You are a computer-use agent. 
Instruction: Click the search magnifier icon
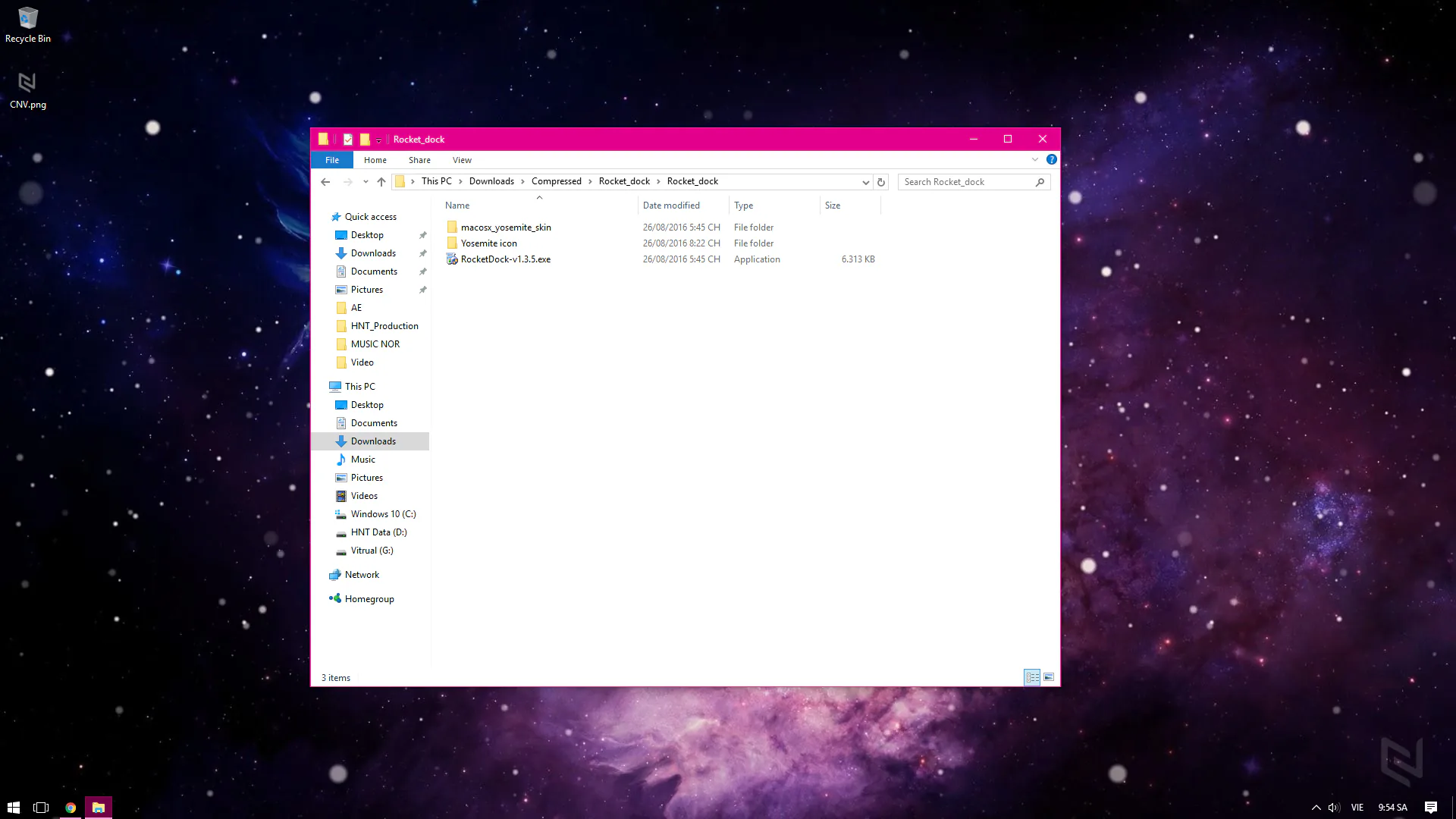1040,182
